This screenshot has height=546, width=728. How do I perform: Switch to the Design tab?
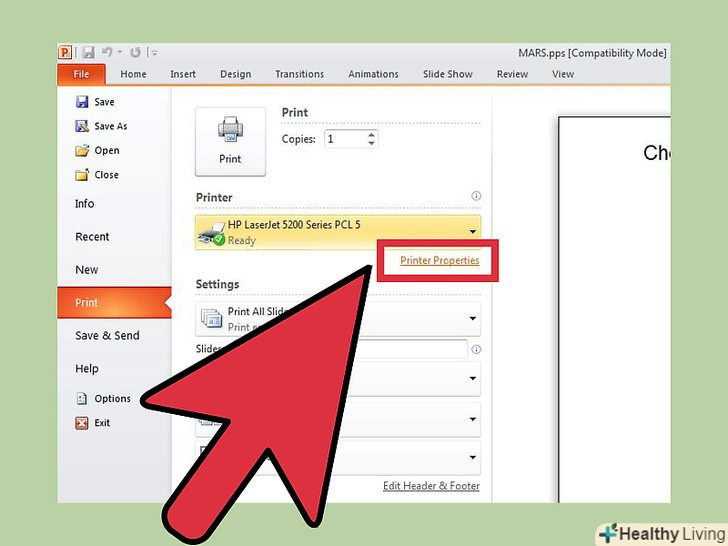[x=235, y=74]
